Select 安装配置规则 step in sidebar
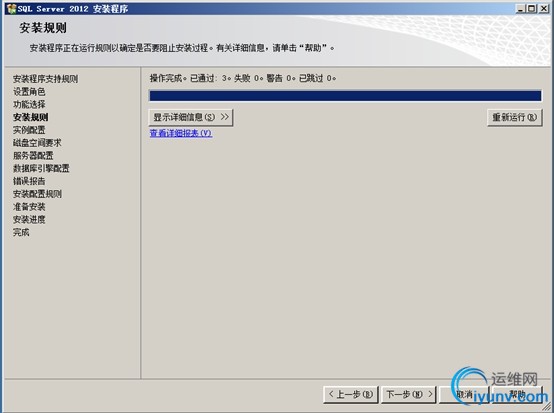This screenshot has height=413, width=554. coord(37,194)
